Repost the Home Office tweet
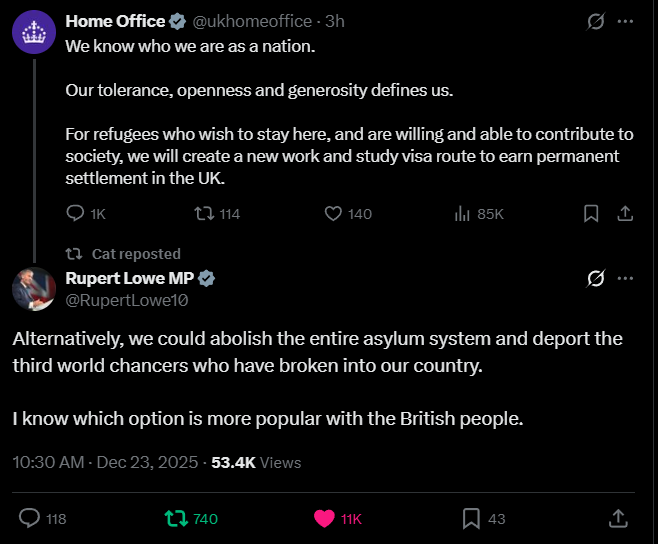The height and width of the screenshot is (544, 658). (x=203, y=213)
